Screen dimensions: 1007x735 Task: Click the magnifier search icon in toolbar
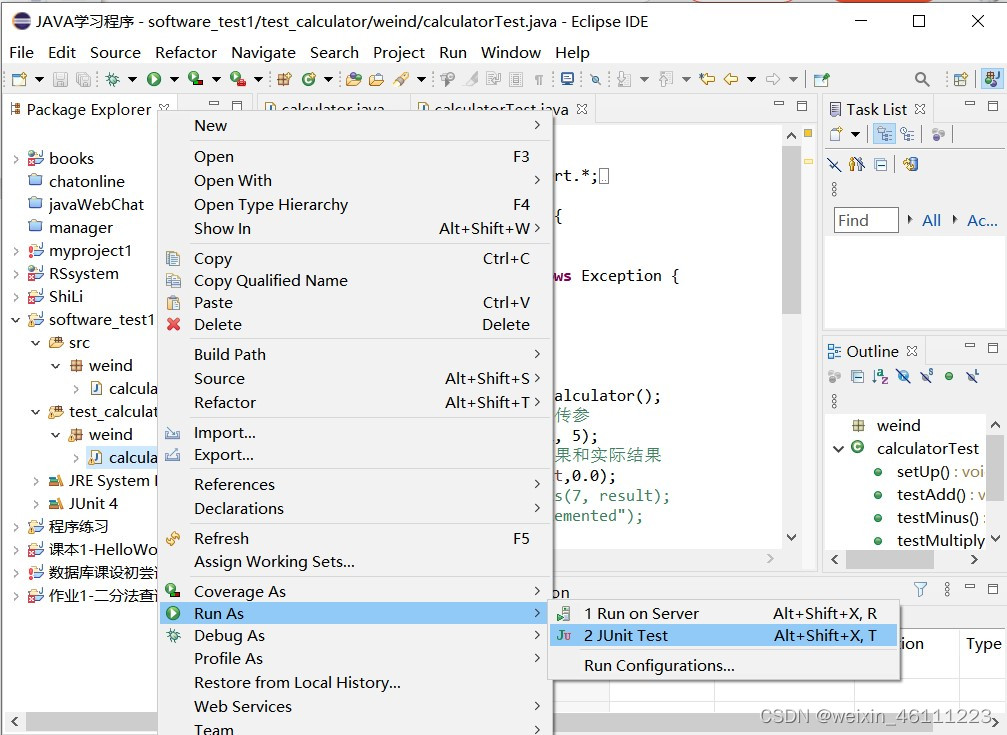point(922,79)
